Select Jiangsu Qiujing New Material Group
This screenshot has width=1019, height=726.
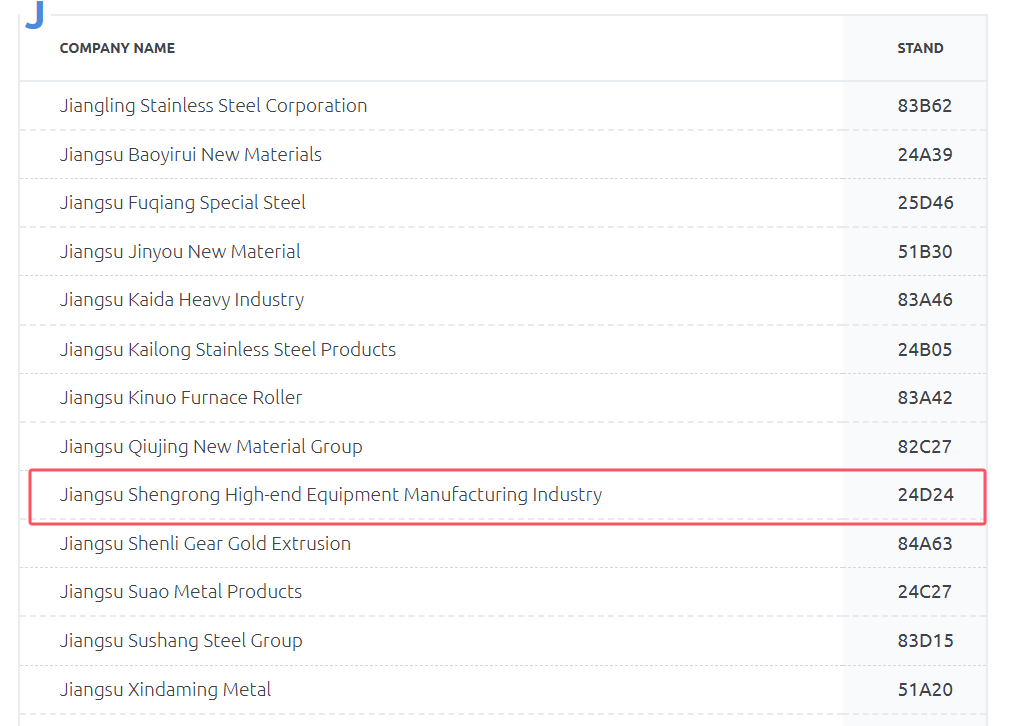tap(211, 447)
